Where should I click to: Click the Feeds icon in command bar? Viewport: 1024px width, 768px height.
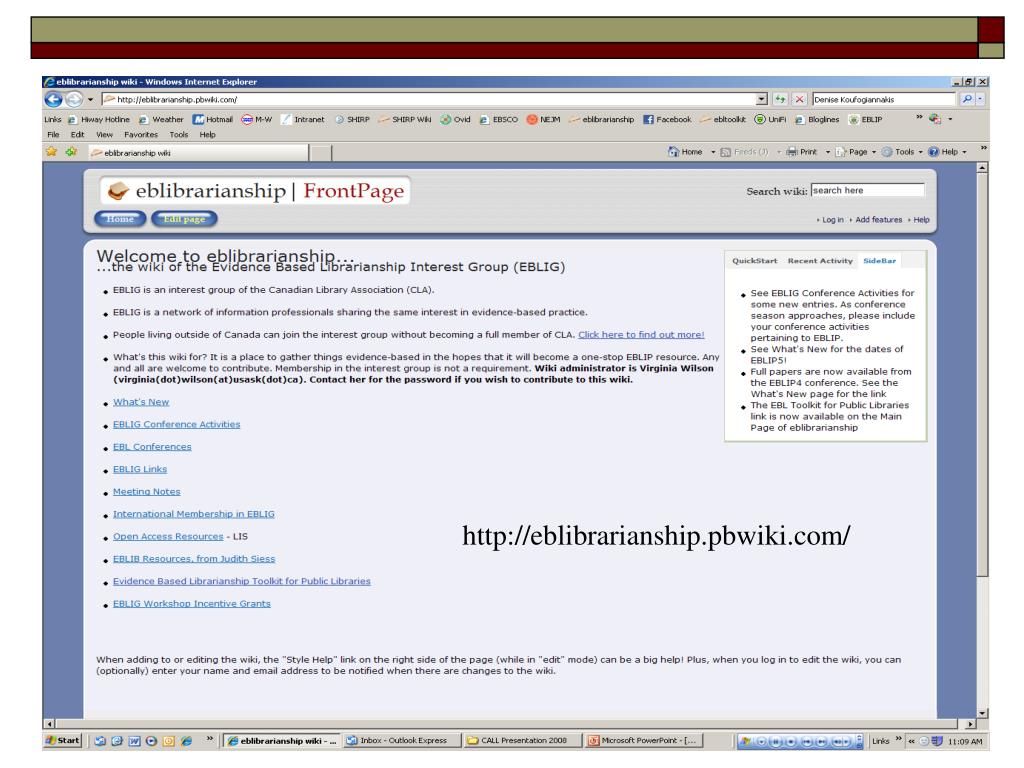(x=726, y=152)
